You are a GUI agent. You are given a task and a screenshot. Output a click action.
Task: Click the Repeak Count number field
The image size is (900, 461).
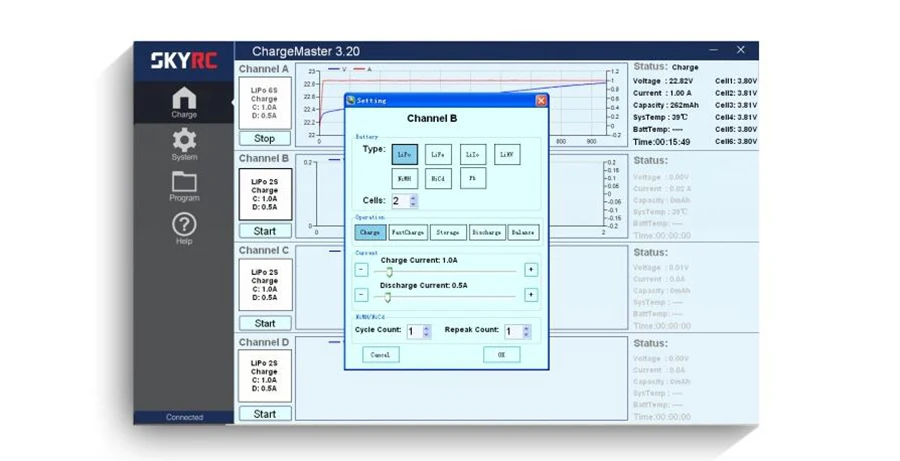click(x=514, y=331)
